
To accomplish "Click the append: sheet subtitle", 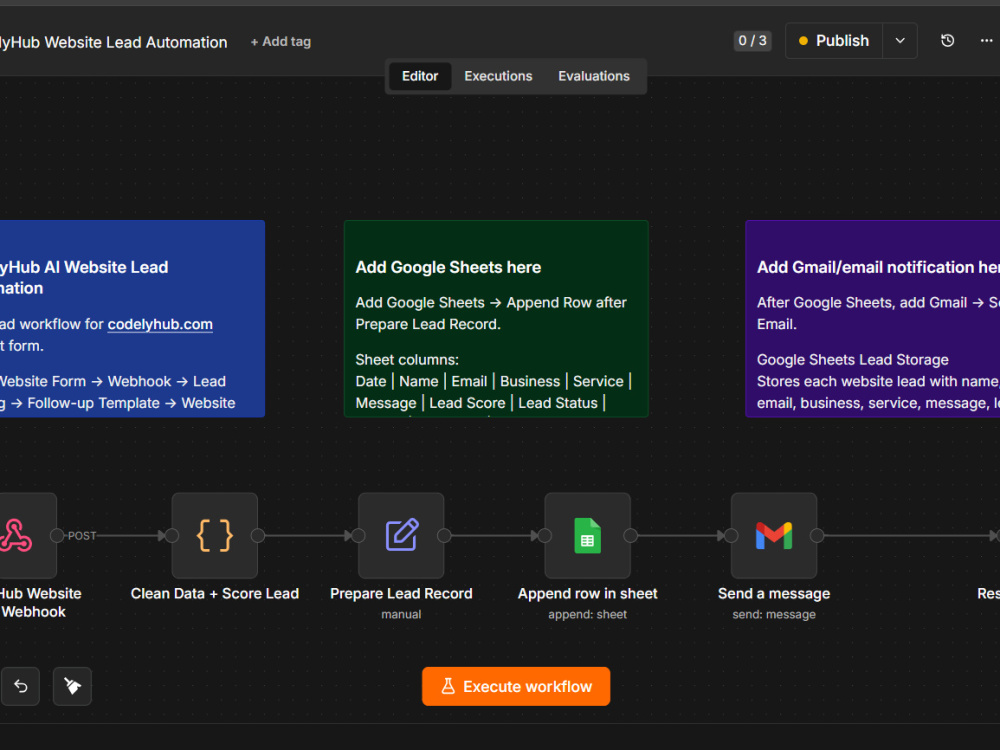I will click(587, 614).
